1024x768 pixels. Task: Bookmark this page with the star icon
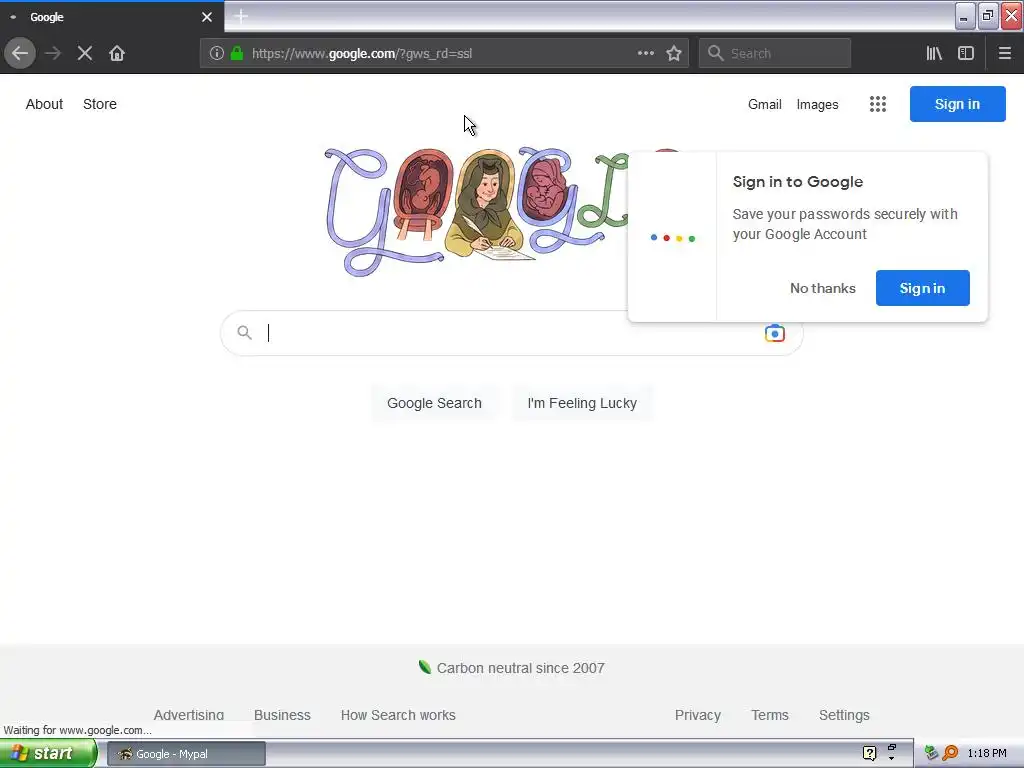[674, 53]
